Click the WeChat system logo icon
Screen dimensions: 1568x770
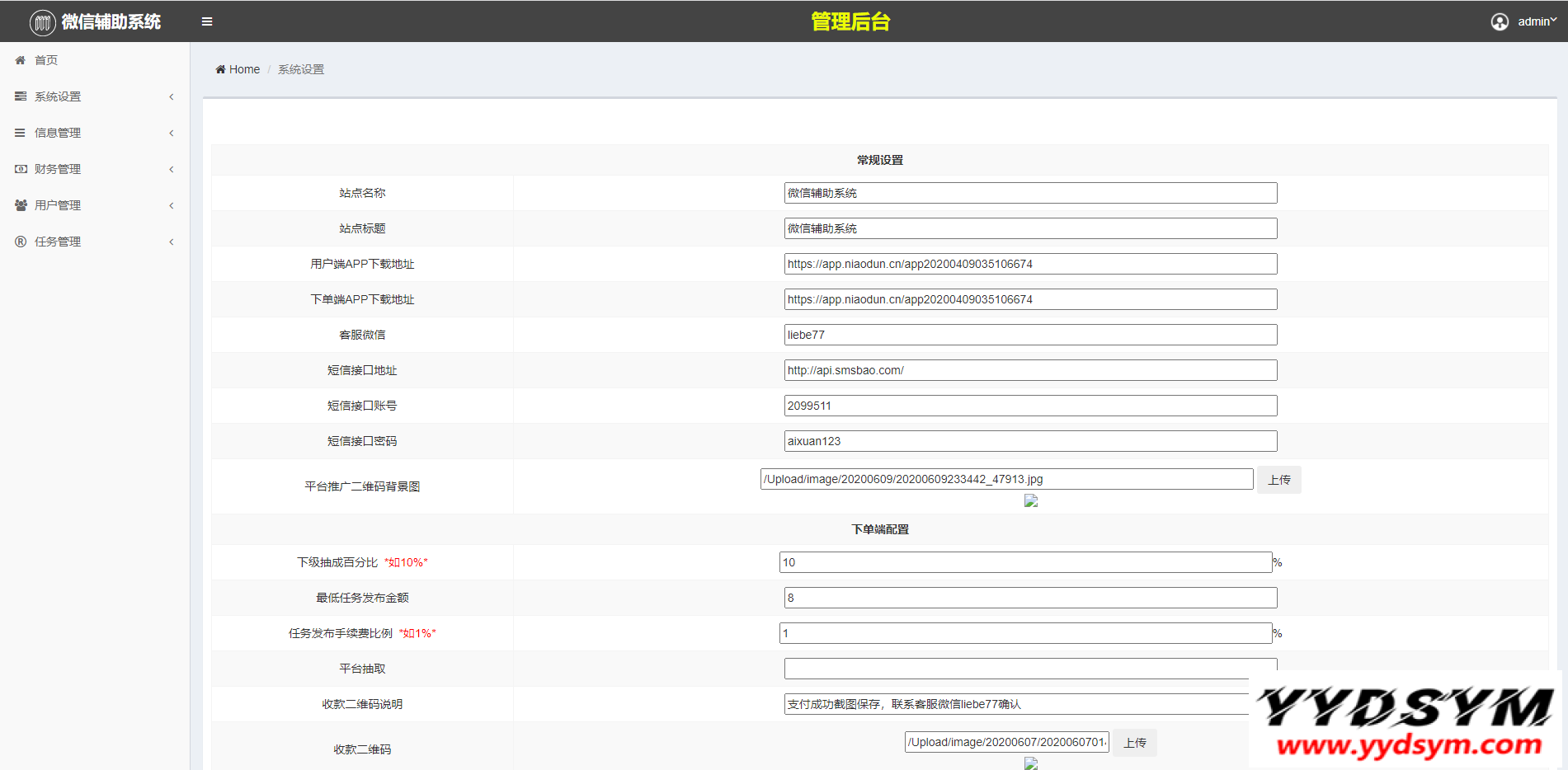43,22
